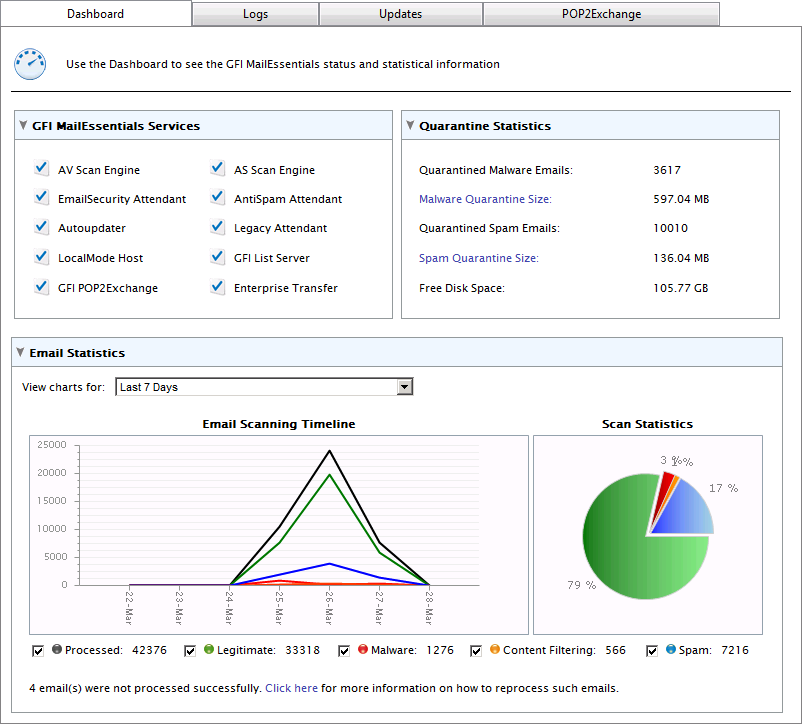The width and height of the screenshot is (802, 724).
Task: Click the Legitimate count 33318
Action: coord(302,650)
